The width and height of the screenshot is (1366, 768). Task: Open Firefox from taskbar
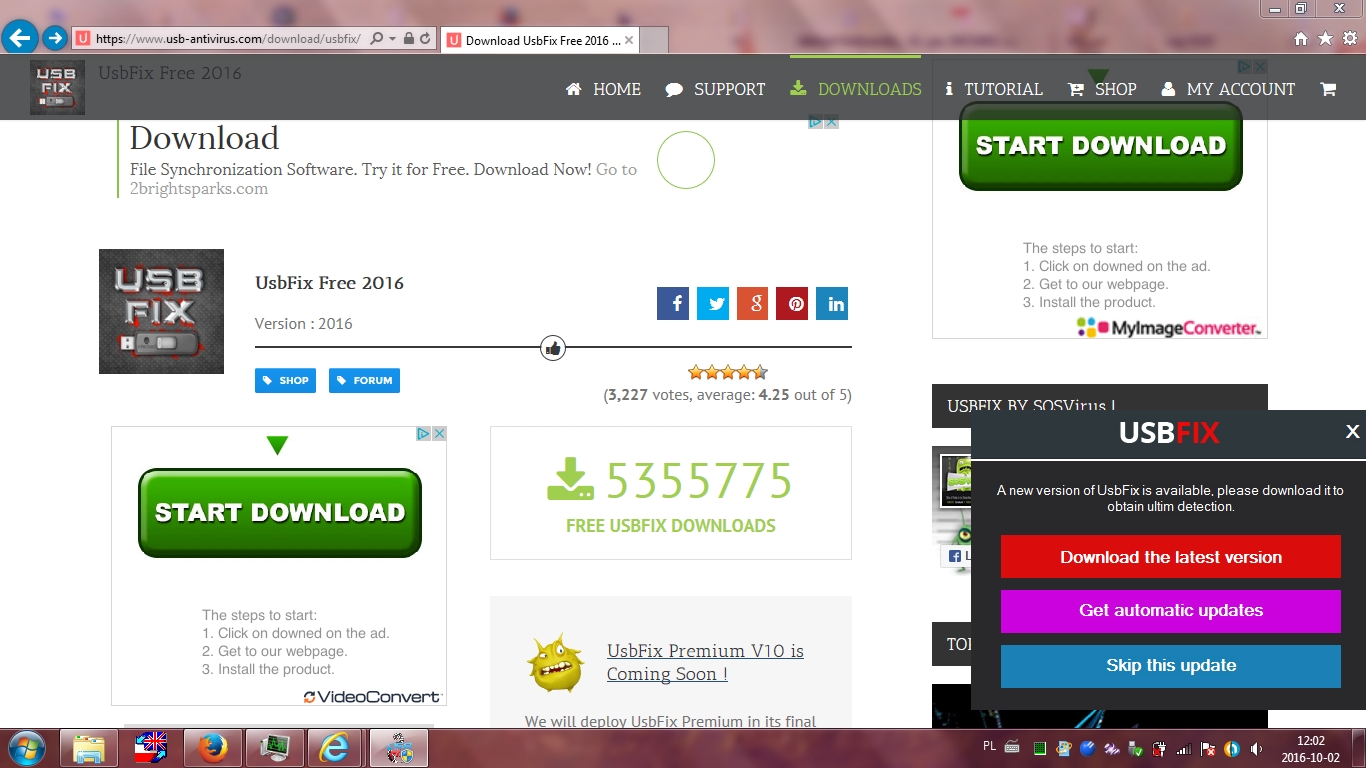212,747
